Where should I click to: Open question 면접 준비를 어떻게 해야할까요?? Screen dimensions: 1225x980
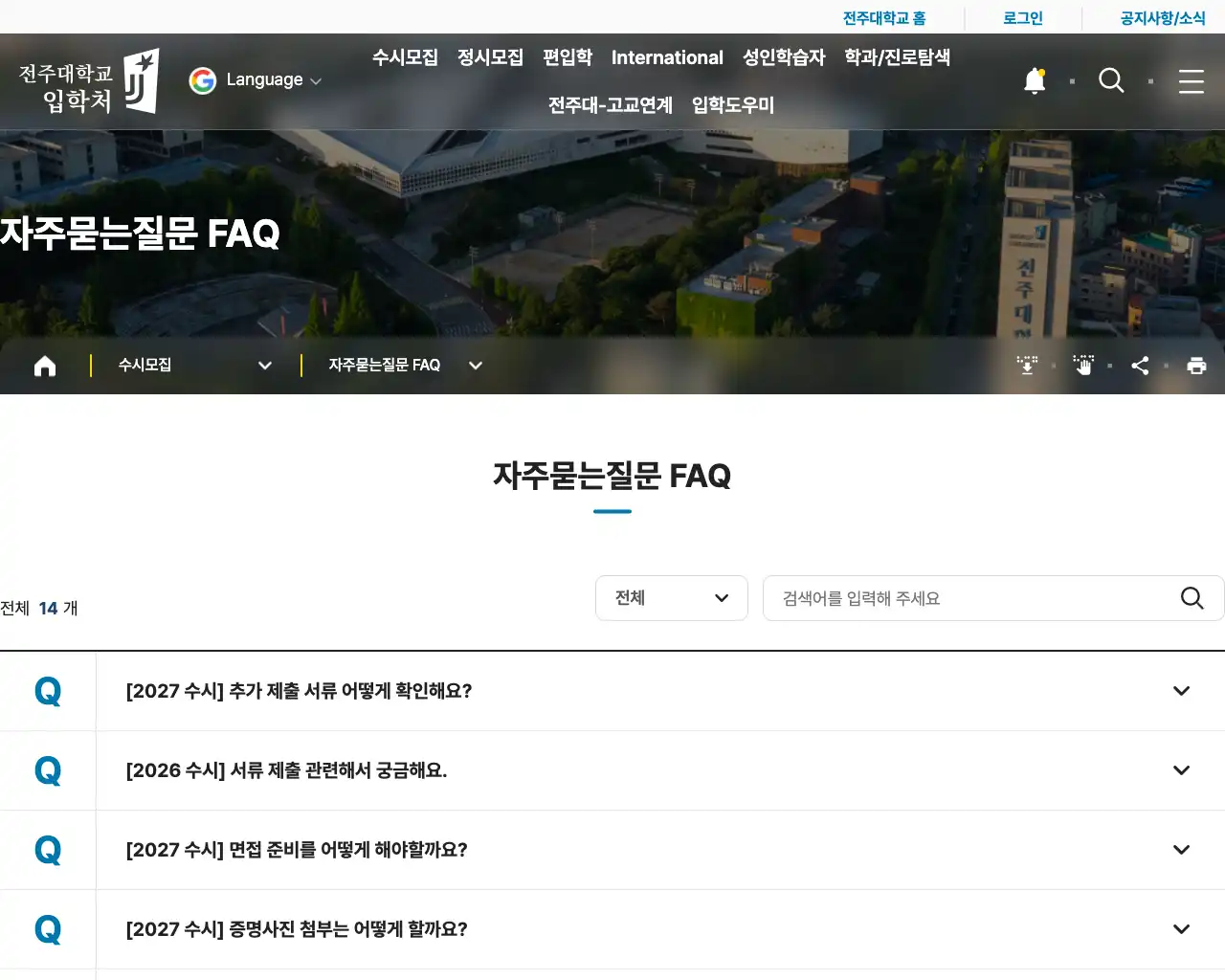pyautogui.click(x=297, y=850)
